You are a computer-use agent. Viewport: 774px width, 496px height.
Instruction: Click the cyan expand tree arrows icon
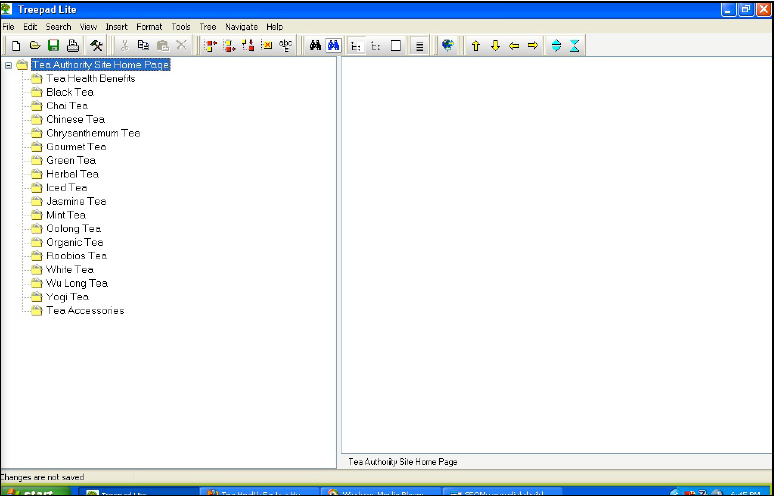tap(556, 46)
